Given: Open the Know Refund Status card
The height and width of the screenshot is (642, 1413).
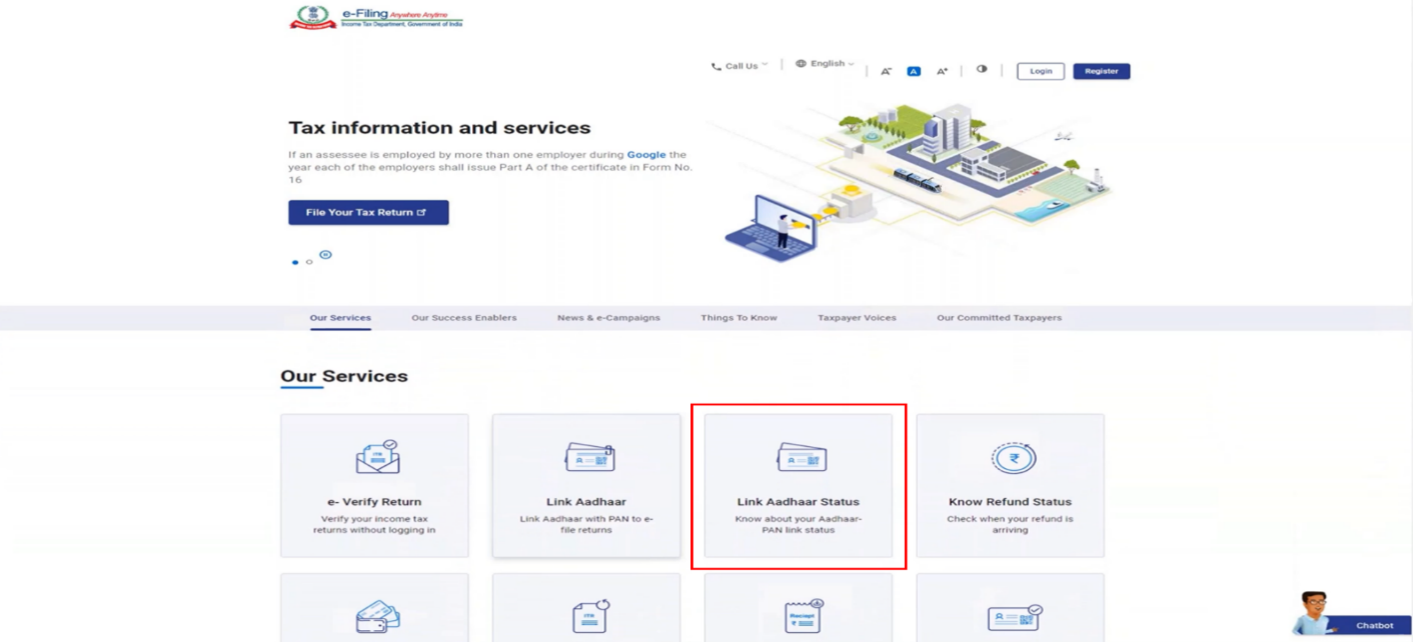Looking at the screenshot, I should [1010, 485].
